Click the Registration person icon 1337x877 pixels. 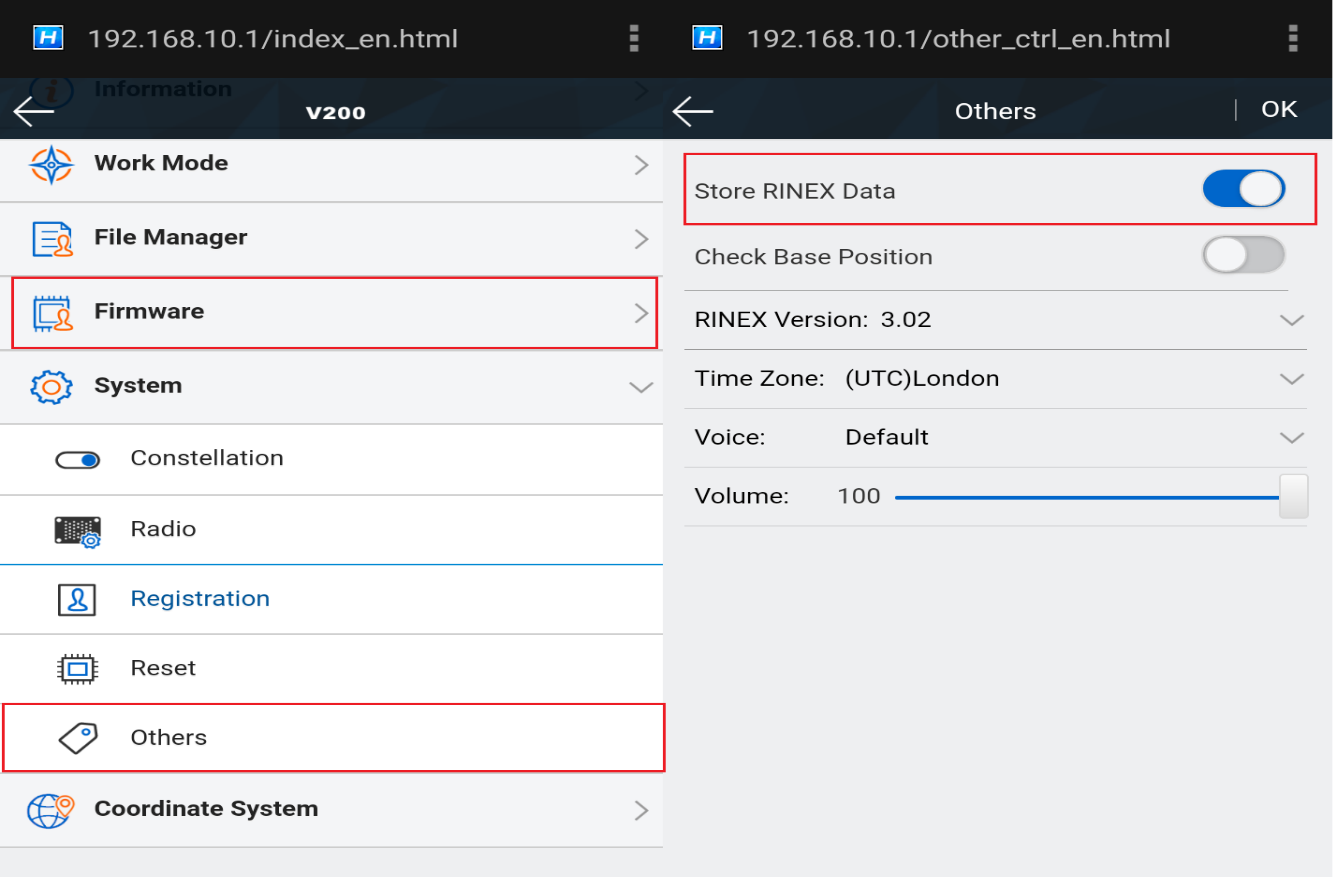[77, 599]
